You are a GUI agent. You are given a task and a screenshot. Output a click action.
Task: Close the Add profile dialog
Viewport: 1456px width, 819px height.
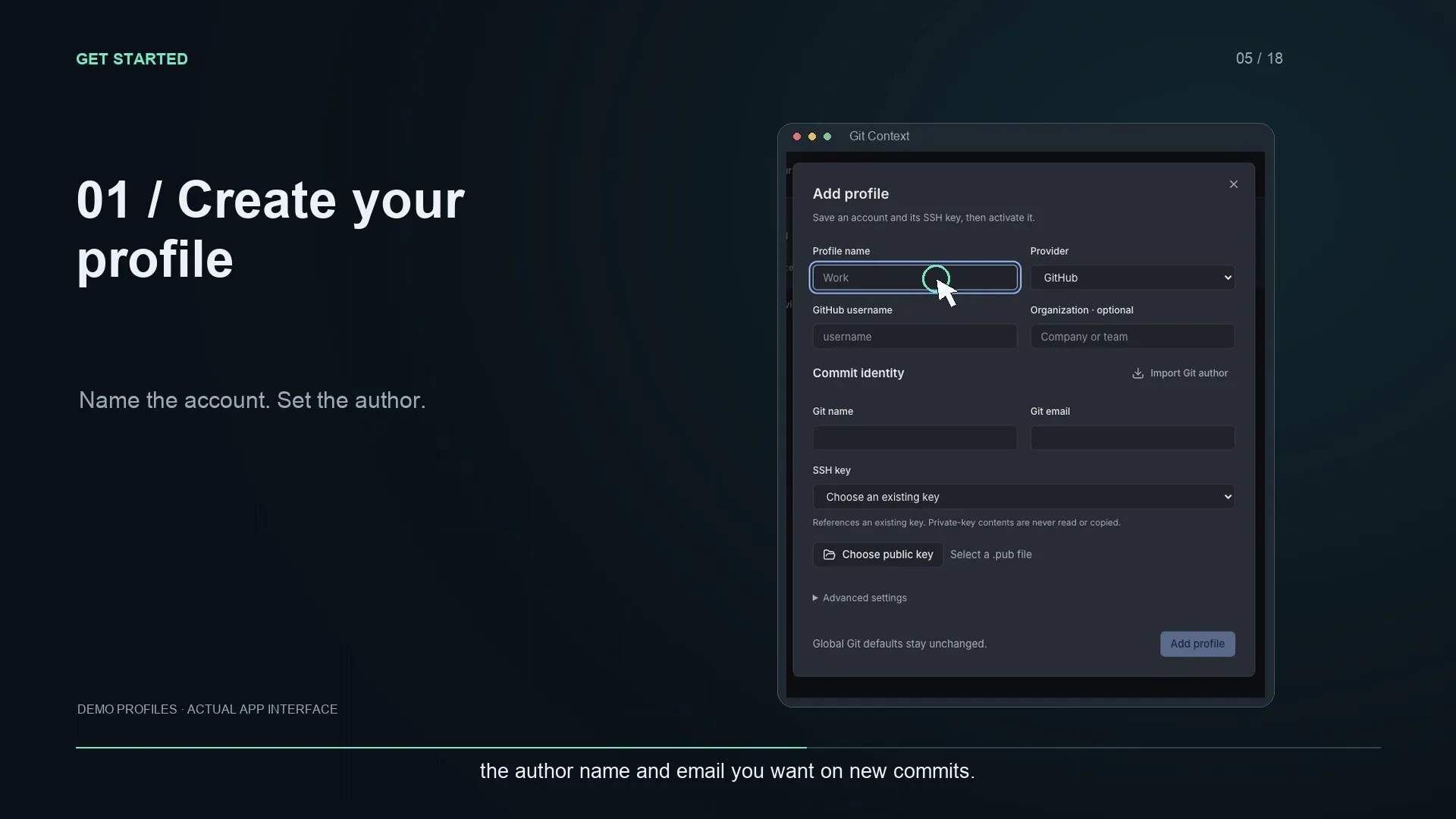point(1234,184)
